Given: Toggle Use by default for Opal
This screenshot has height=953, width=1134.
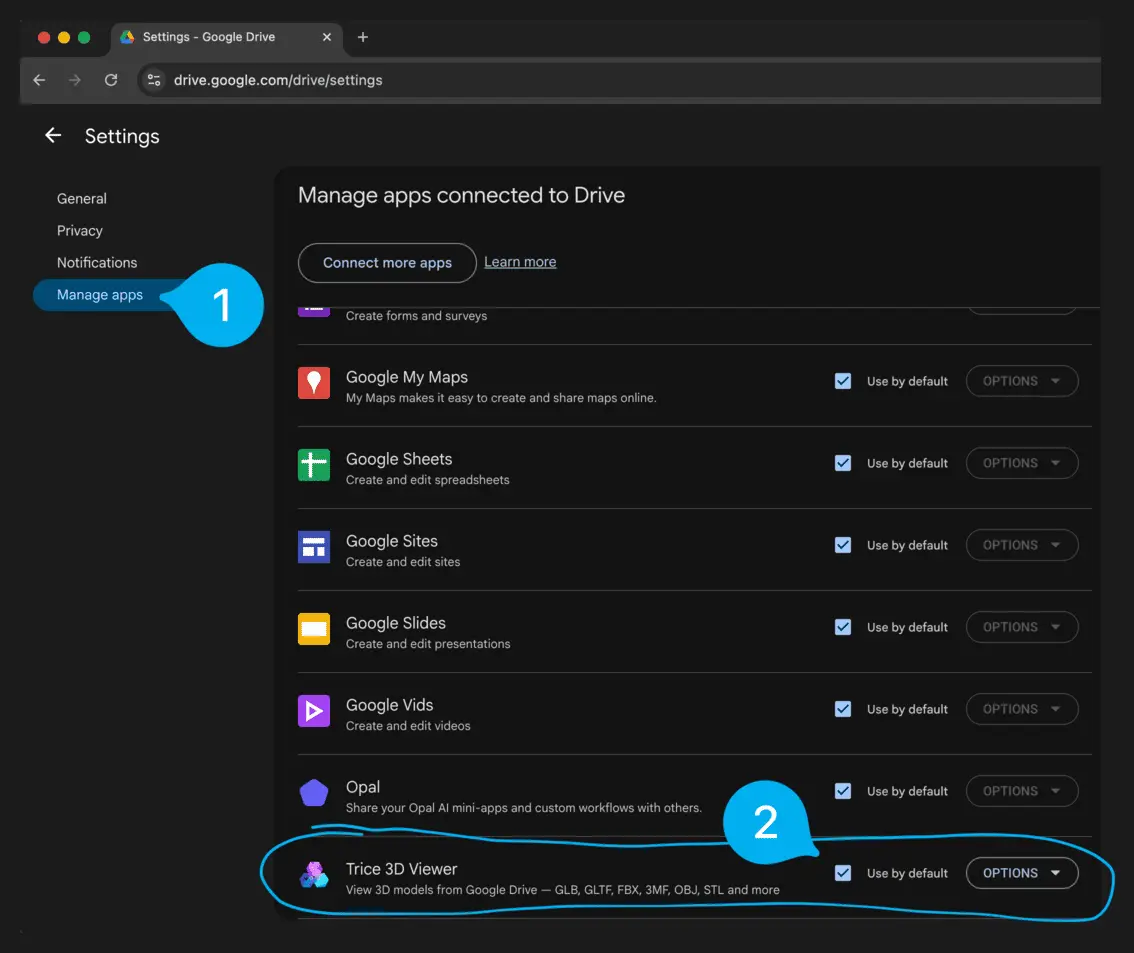Looking at the screenshot, I should click(x=843, y=791).
